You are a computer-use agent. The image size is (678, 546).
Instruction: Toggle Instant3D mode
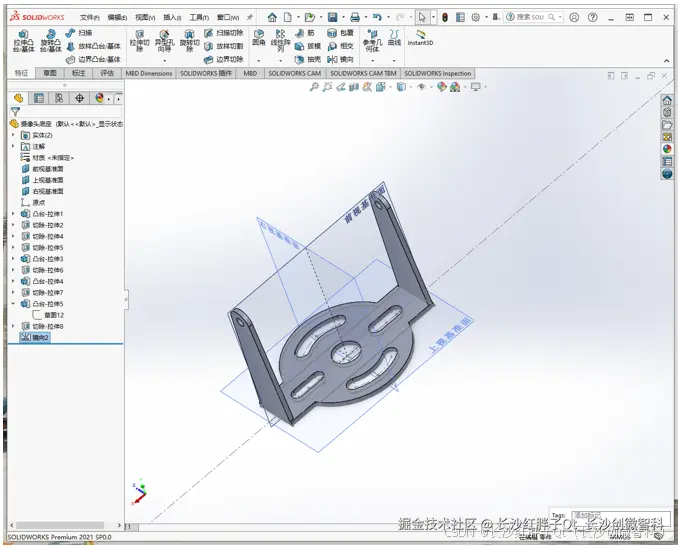click(420, 38)
